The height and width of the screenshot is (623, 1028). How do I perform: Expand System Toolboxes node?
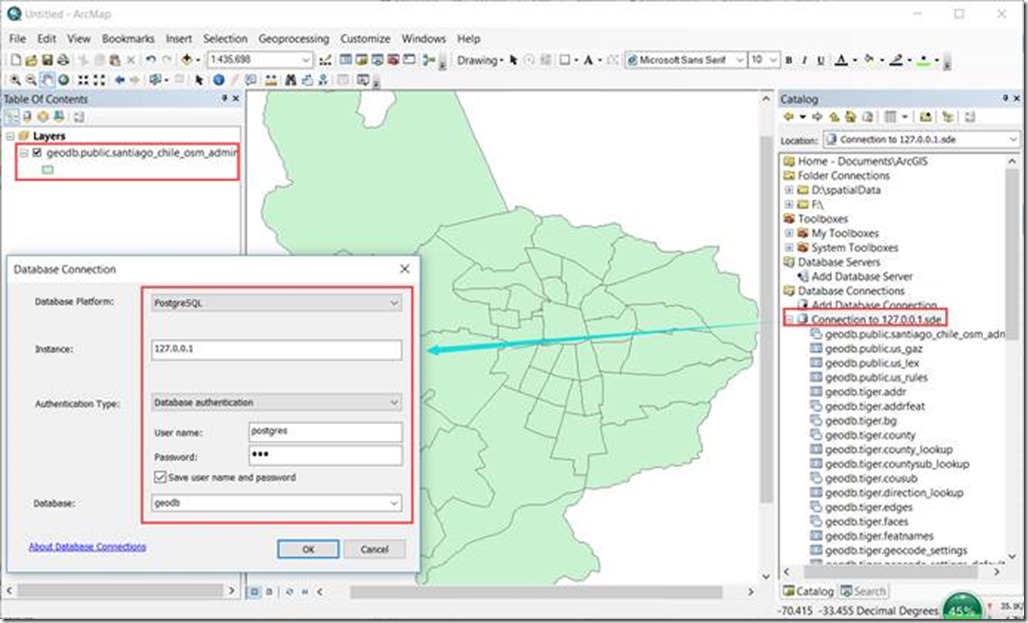[x=789, y=248]
